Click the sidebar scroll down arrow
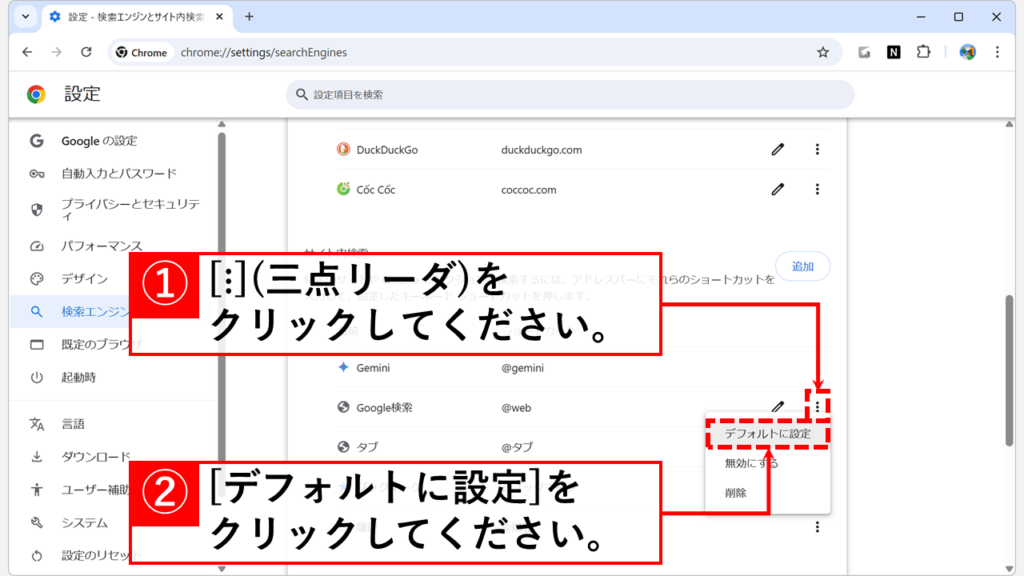Viewport: 1024px width, 576px height. pyautogui.click(x=221, y=569)
